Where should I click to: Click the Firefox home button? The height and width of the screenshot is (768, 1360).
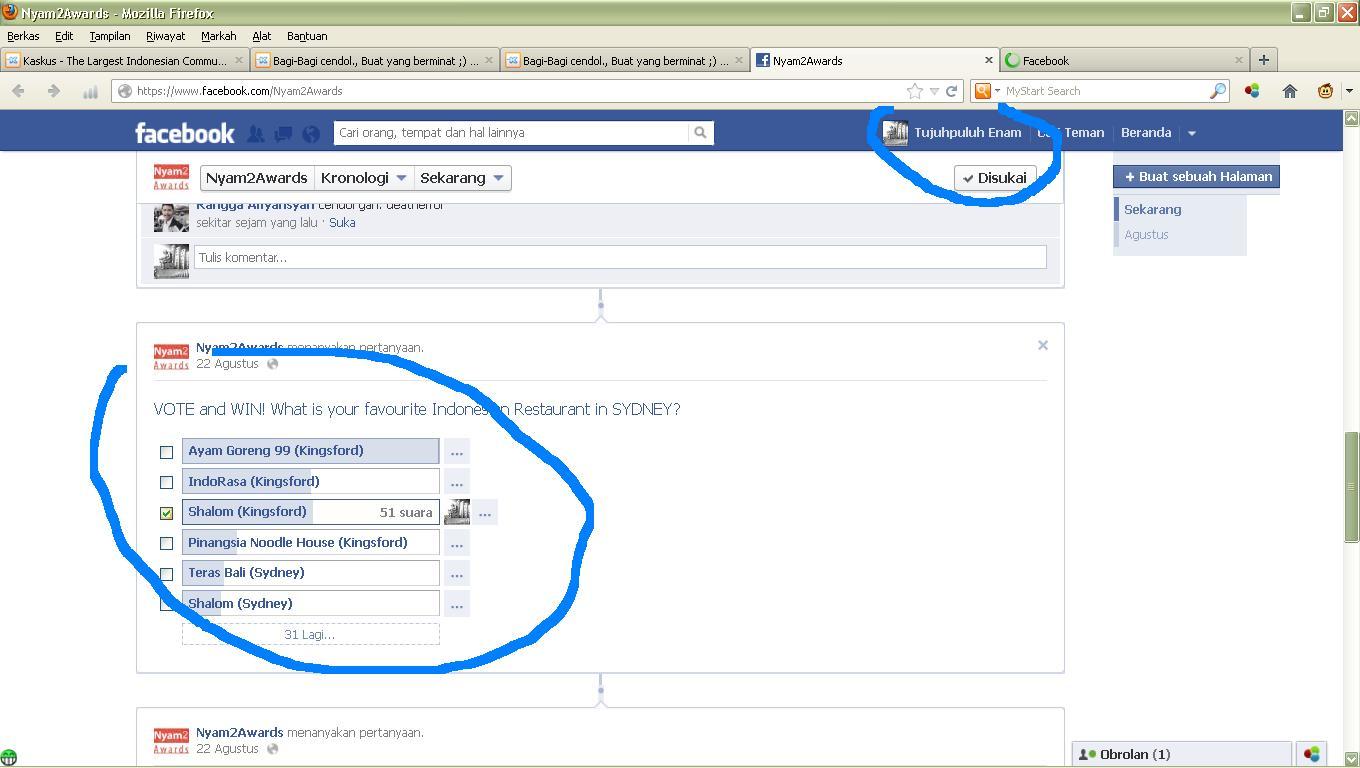[x=1290, y=91]
